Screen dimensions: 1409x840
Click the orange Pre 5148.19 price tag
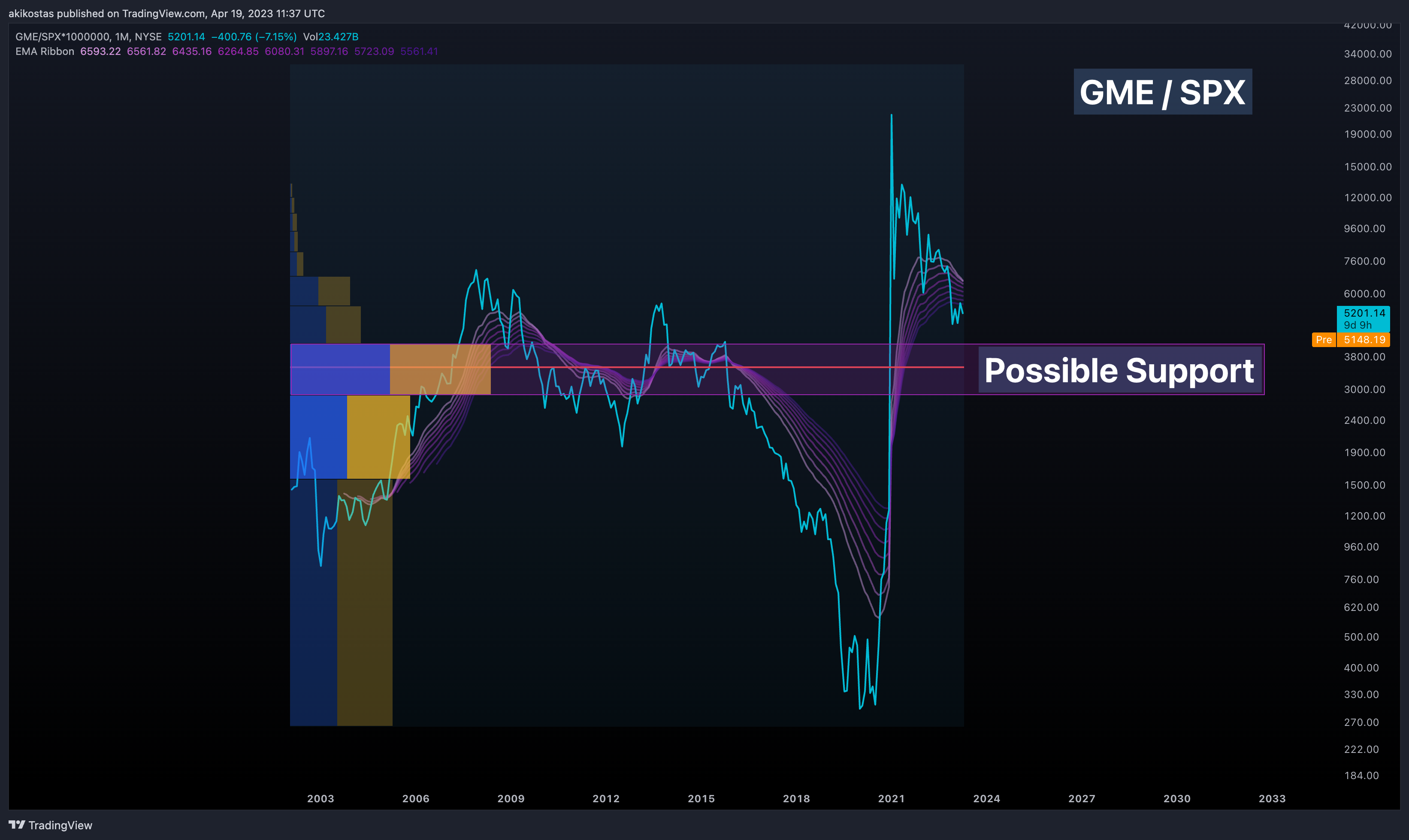(x=1351, y=340)
